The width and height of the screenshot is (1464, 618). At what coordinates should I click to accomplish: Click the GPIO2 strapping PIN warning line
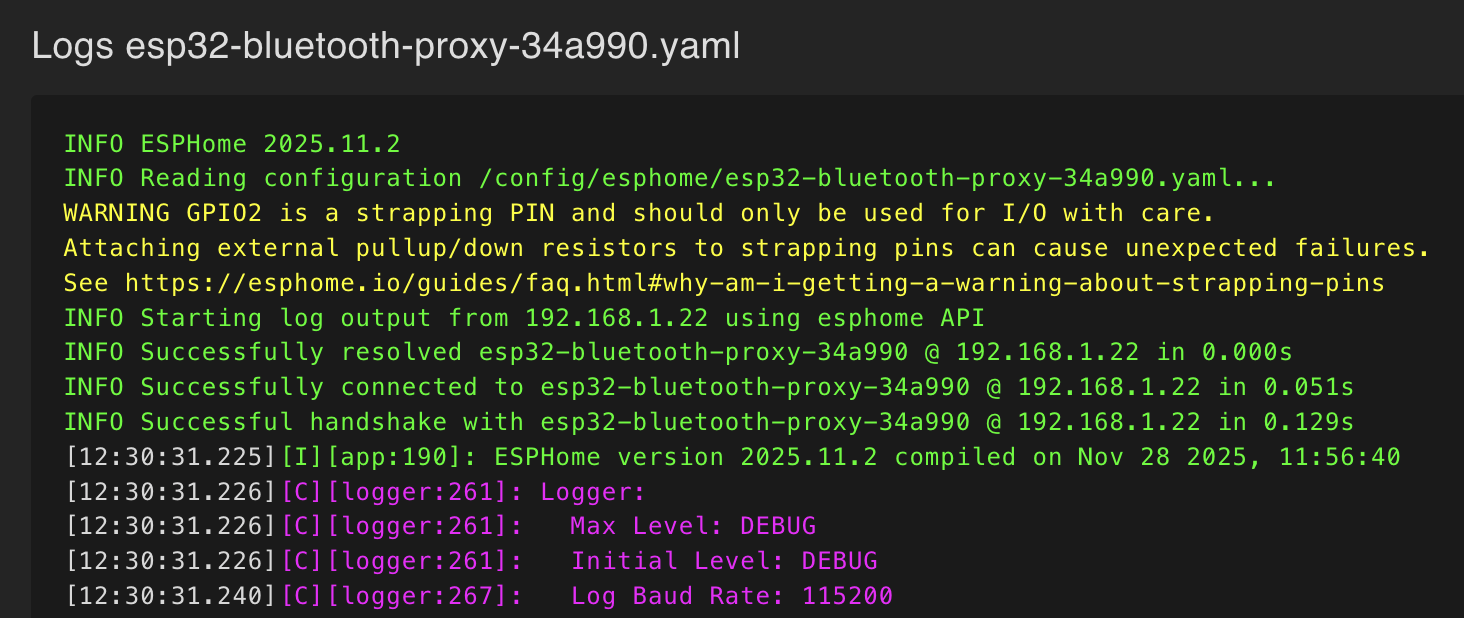click(638, 213)
